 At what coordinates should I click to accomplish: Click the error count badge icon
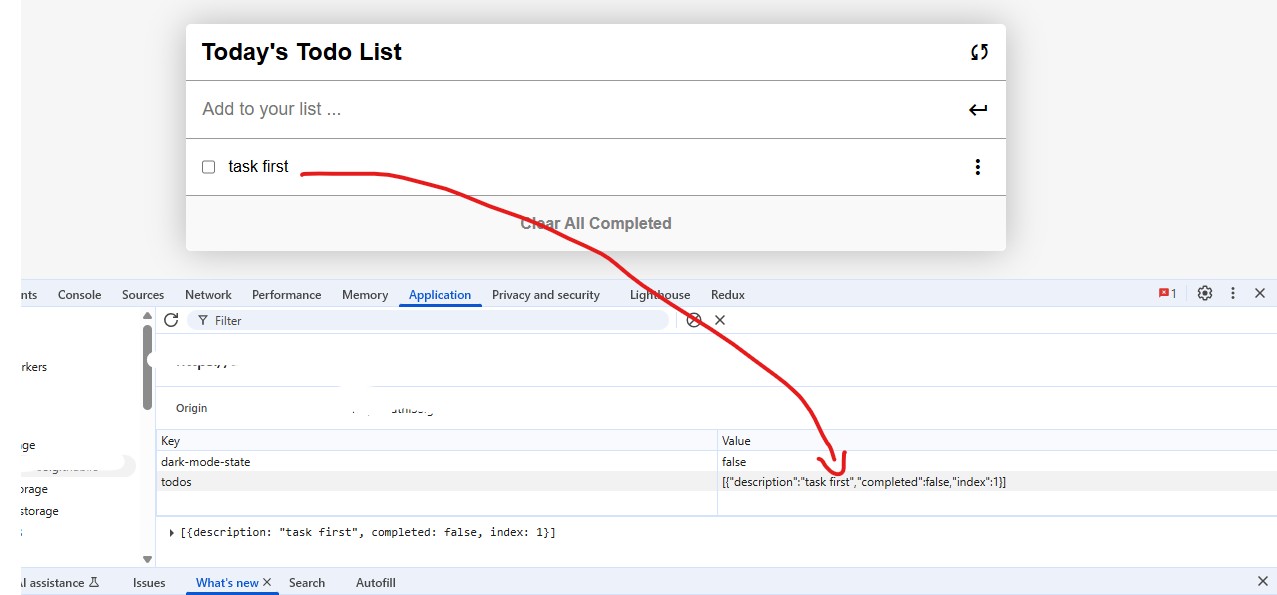(1167, 293)
